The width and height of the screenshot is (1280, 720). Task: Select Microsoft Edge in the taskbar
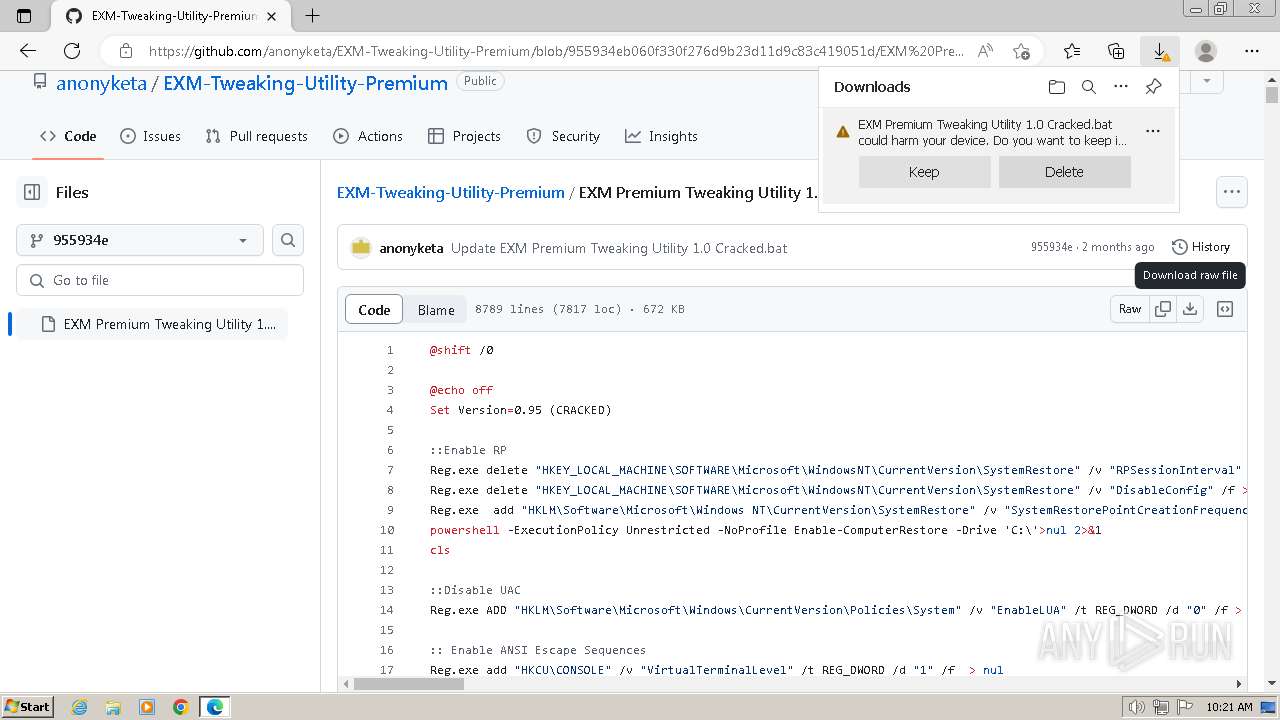(x=215, y=707)
